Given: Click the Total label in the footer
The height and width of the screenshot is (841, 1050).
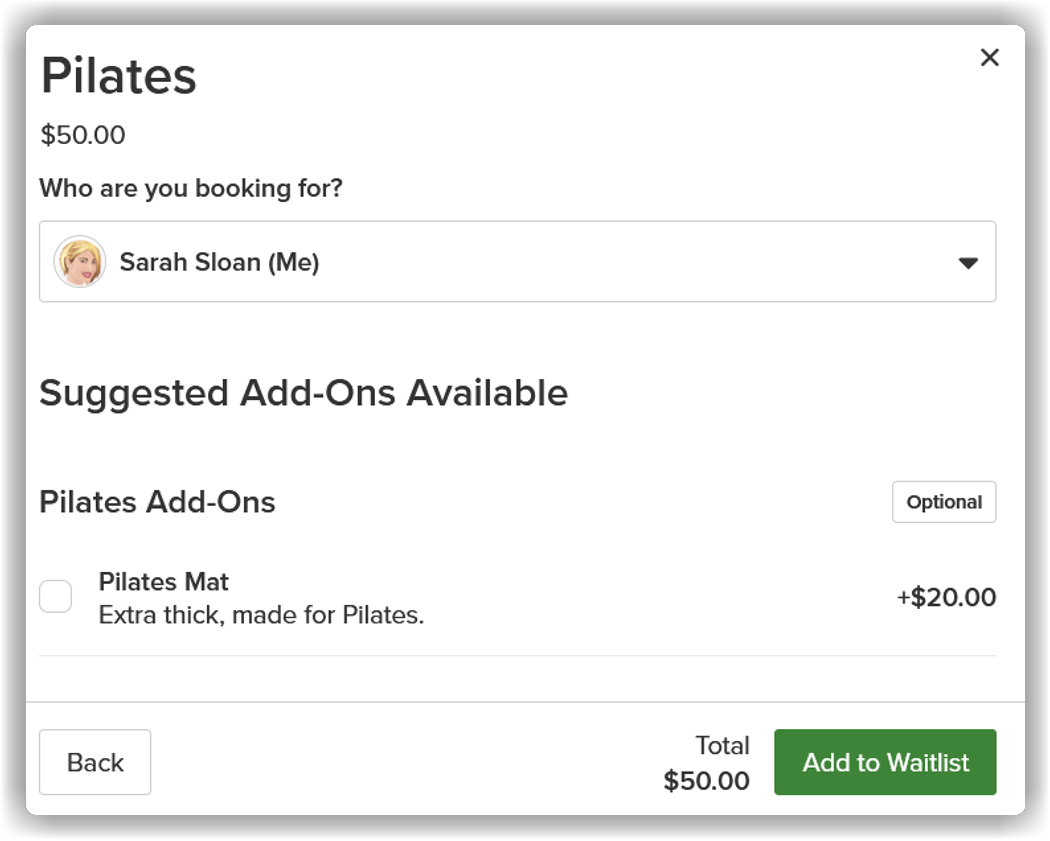Looking at the screenshot, I should [722, 745].
